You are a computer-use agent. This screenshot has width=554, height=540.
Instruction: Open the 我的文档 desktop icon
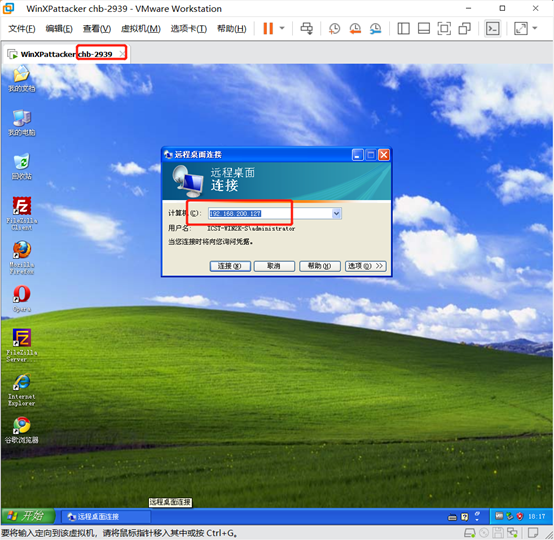tap(22, 78)
